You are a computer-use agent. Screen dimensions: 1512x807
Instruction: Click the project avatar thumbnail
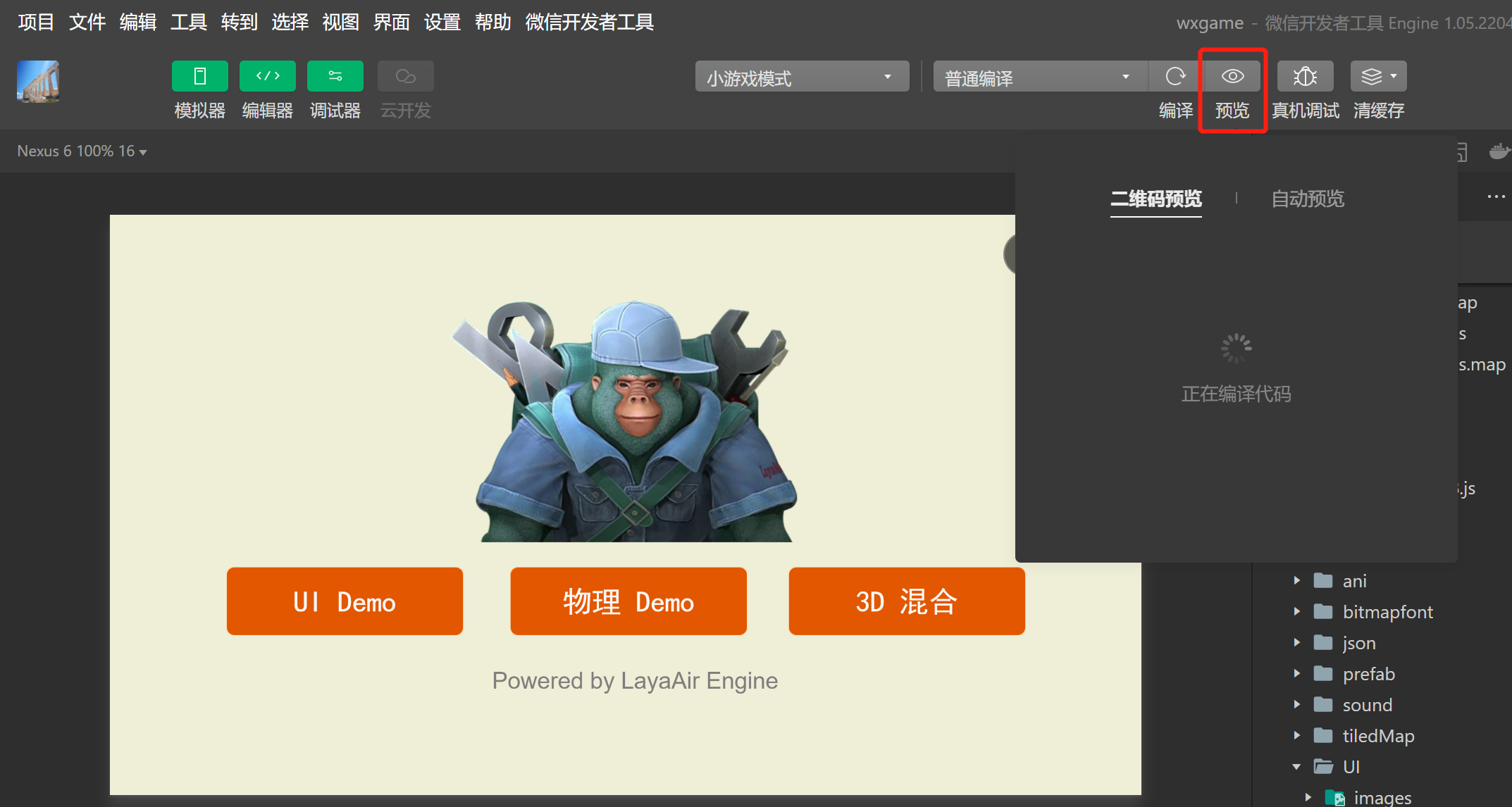[x=38, y=81]
